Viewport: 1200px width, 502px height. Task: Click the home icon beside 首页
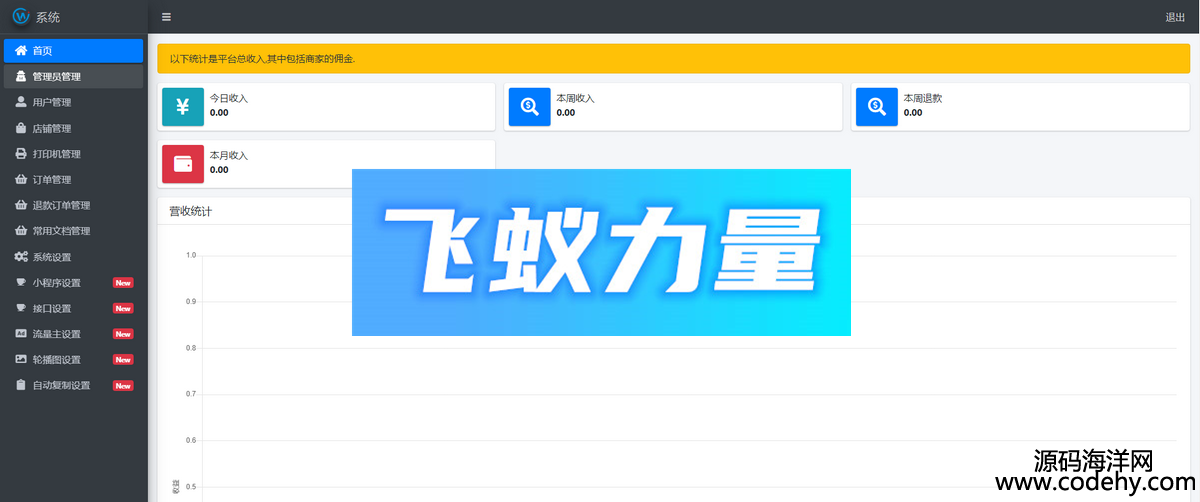[21, 51]
